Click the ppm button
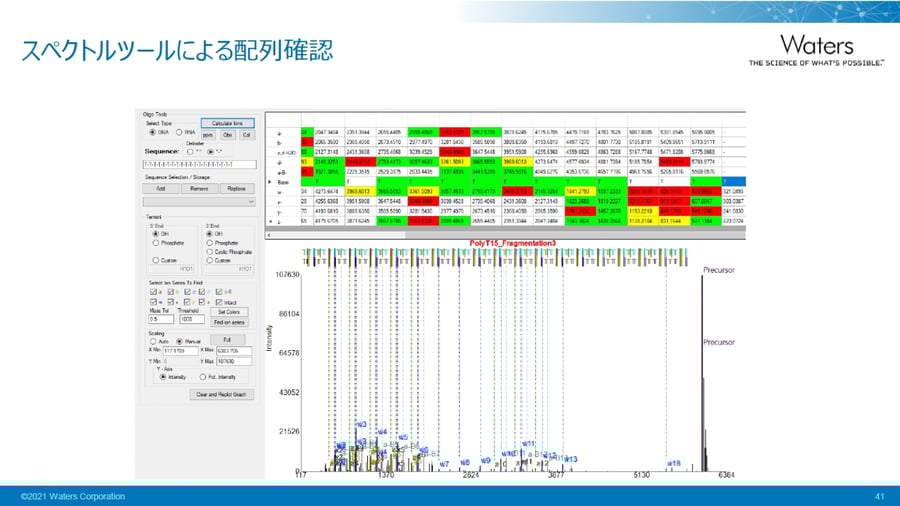 point(208,135)
